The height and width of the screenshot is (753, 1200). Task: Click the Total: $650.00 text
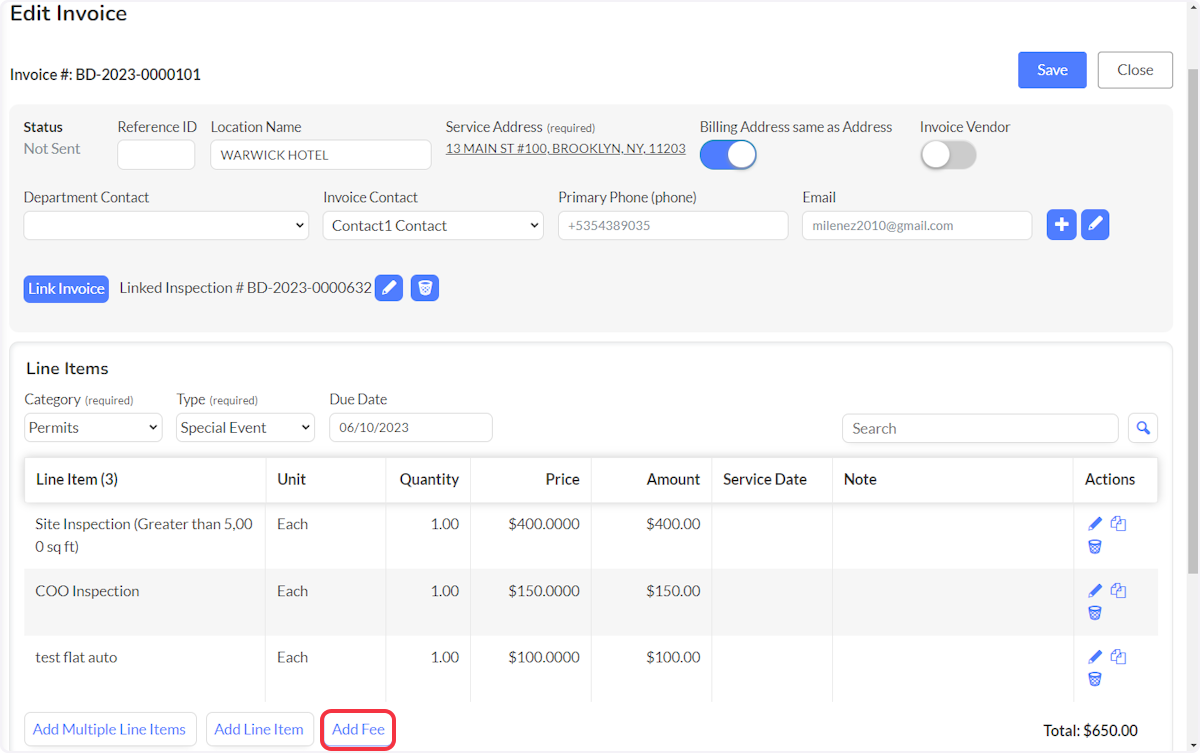(1091, 731)
